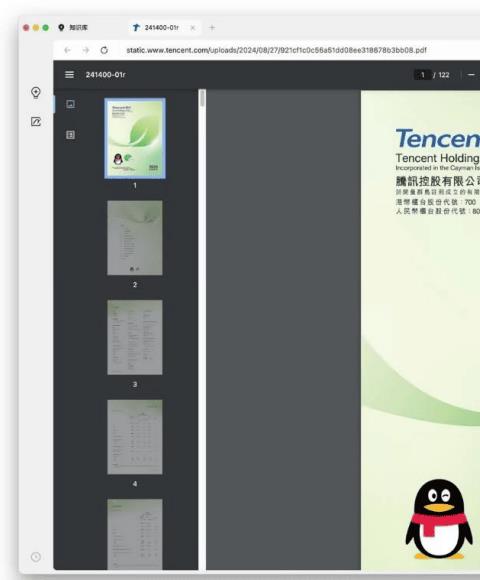480x580 pixels.
Task: Click the Tencent logo on cover page
Action: tap(438, 138)
